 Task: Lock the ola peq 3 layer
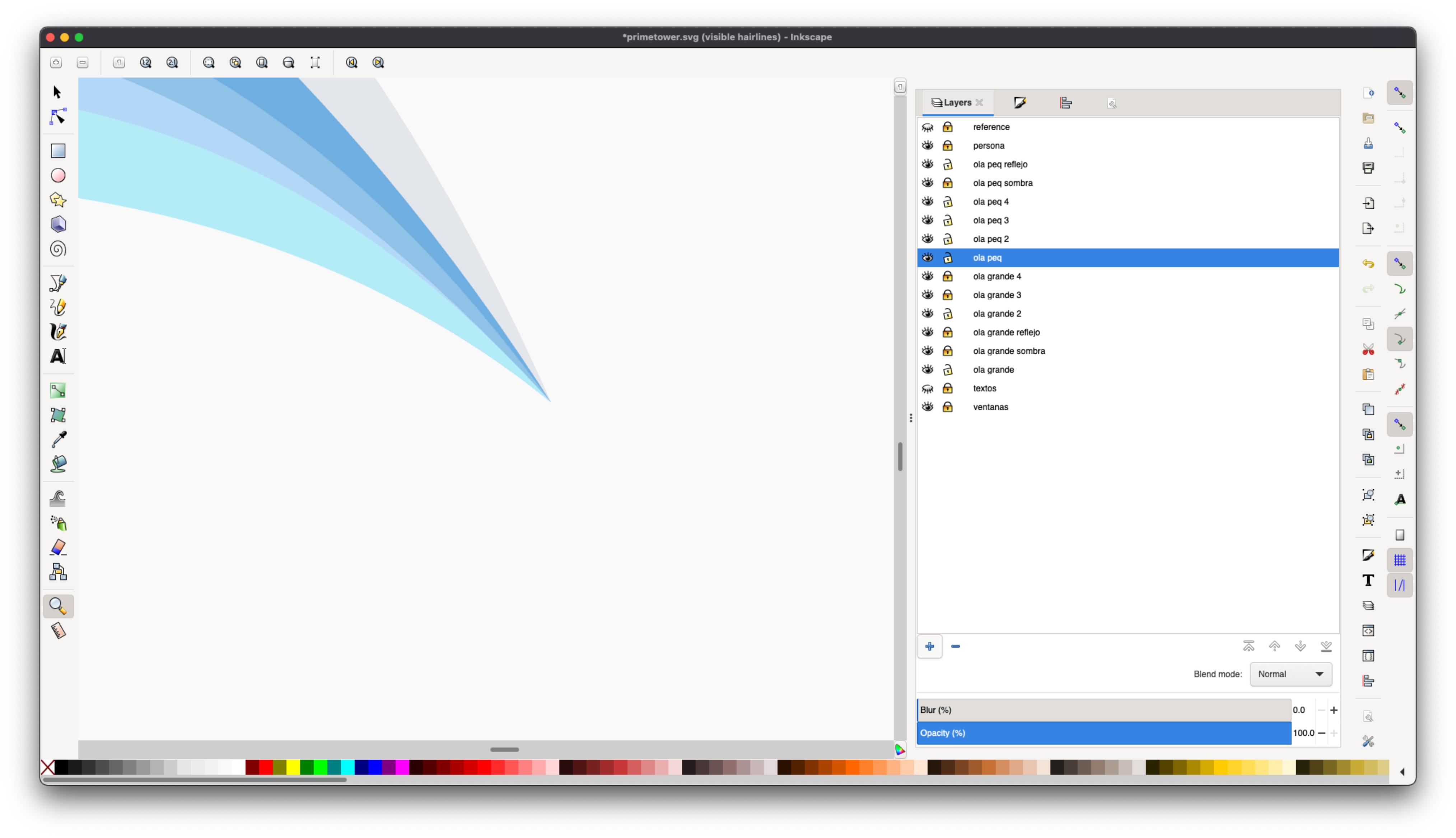pyautogui.click(x=947, y=220)
